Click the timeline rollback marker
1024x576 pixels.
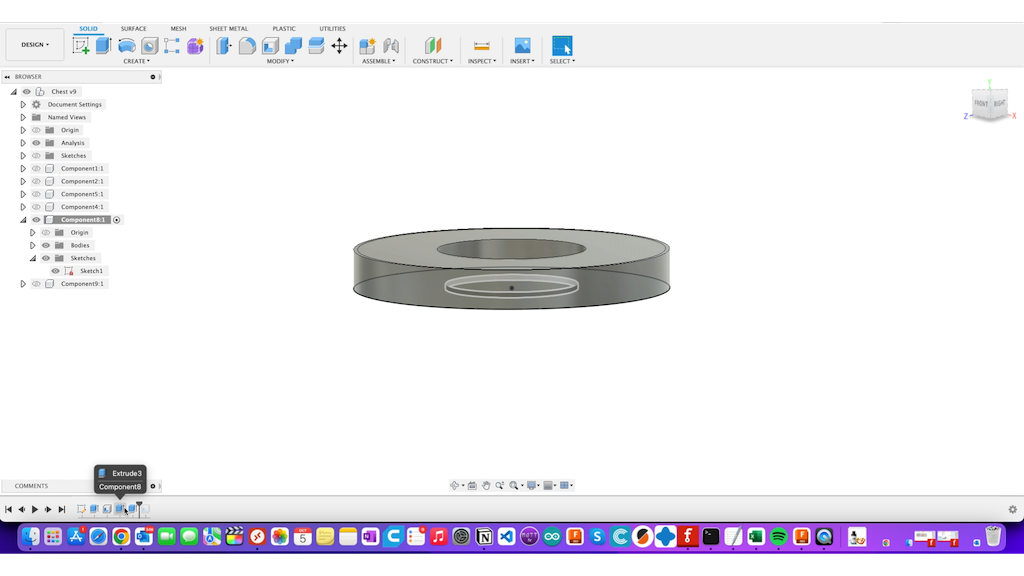tap(139, 508)
